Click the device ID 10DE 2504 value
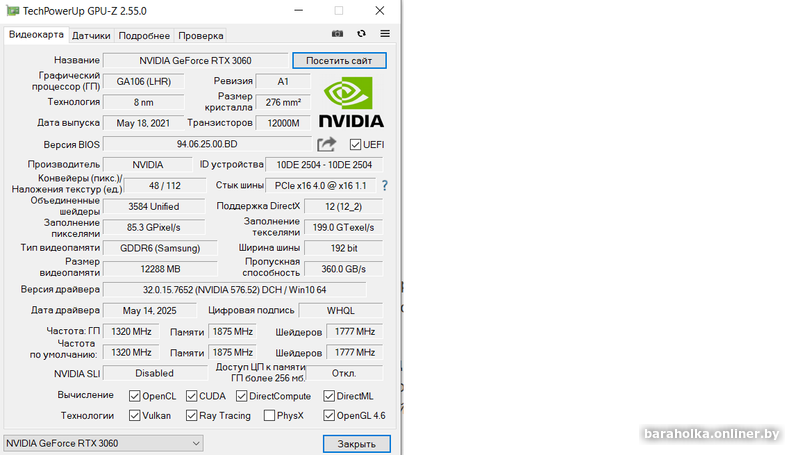Image resolution: width=800 pixels, height=455 pixels. [324, 165]
